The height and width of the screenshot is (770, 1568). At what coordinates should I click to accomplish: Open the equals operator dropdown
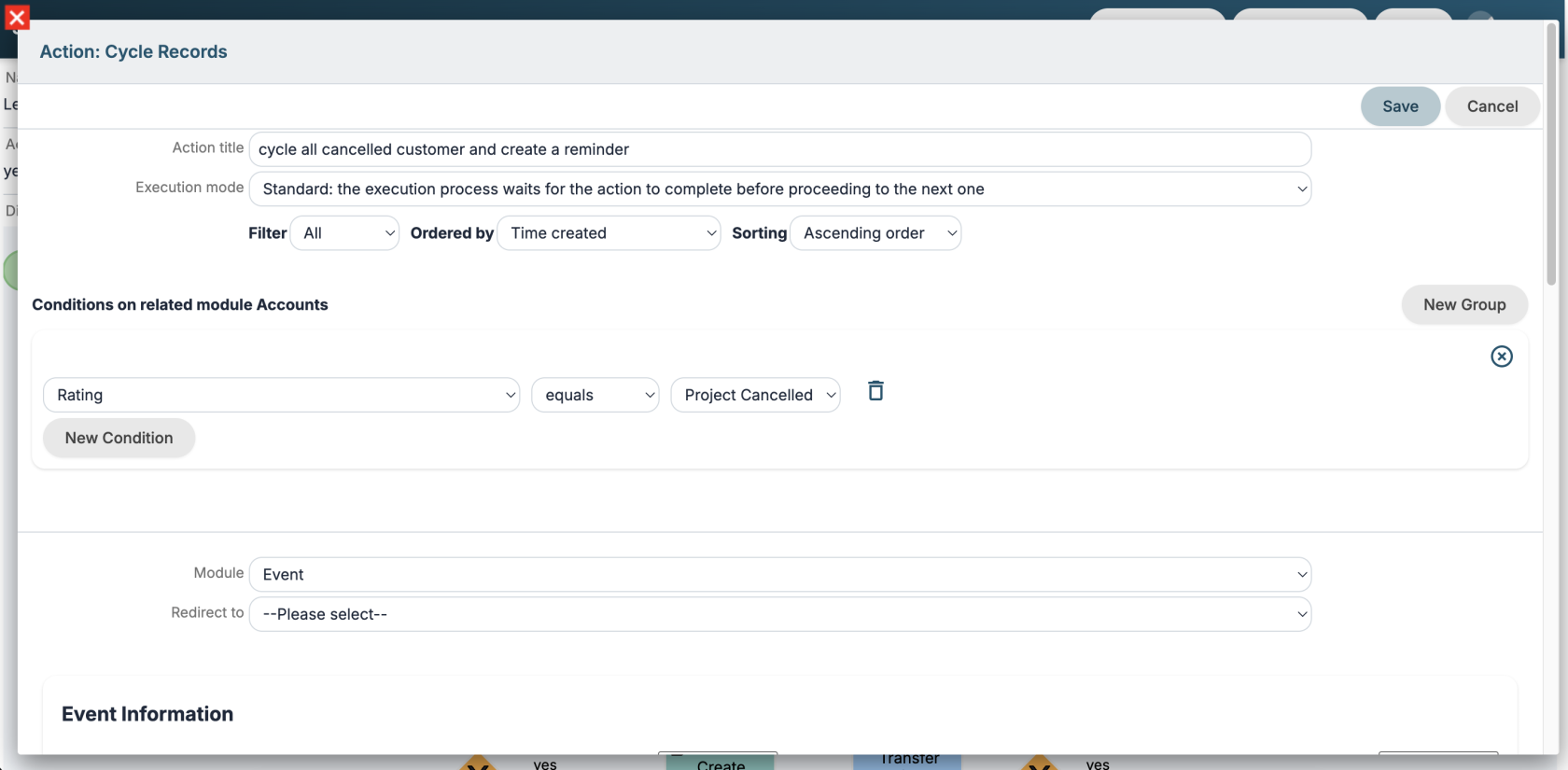[x=595, y=395]
